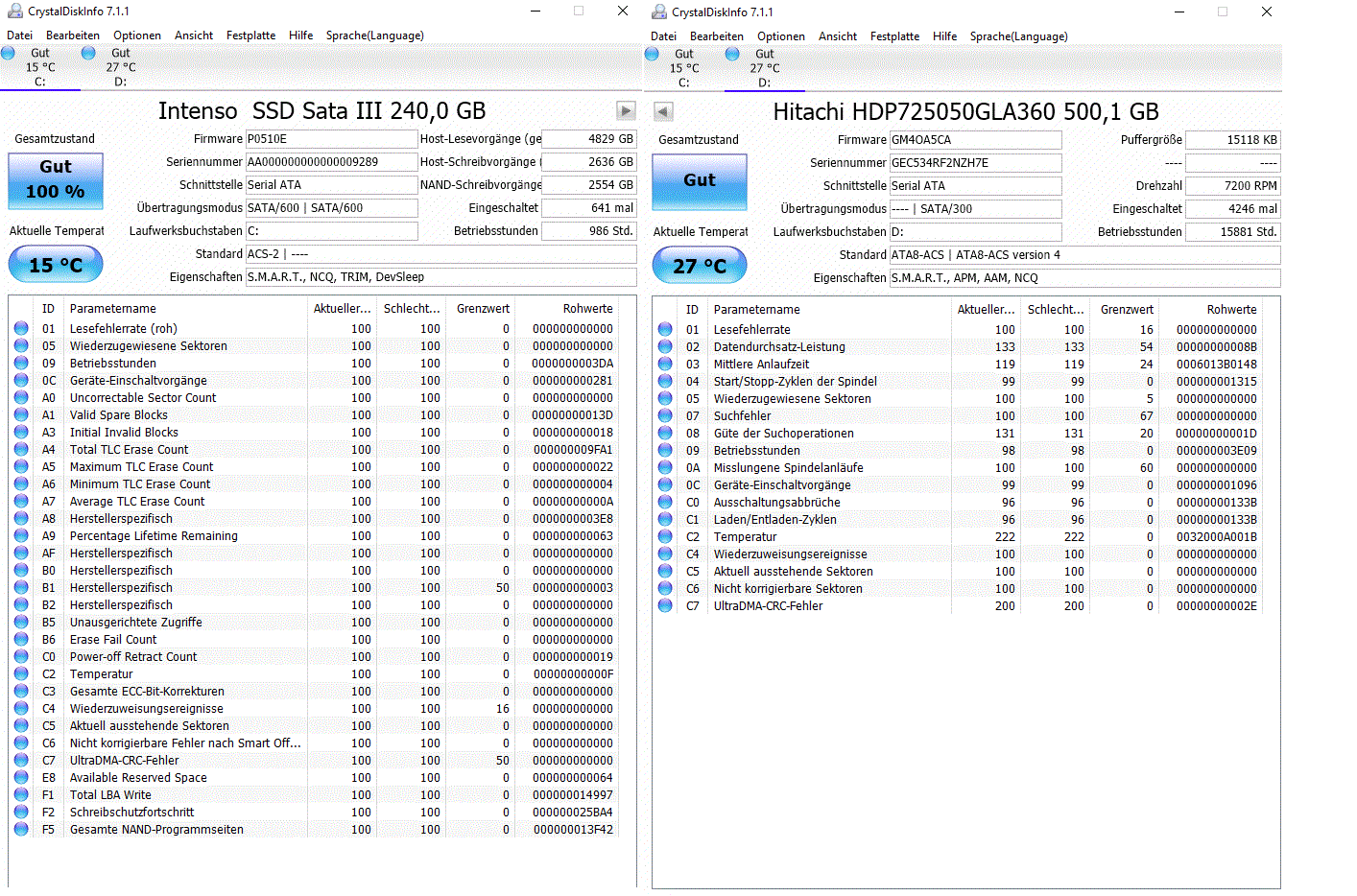The height and width of the screenshot is (896, 1357).
Task: Select Wiederzugewiesene Sektoren row in left table
Action: [x=314, y=346]
